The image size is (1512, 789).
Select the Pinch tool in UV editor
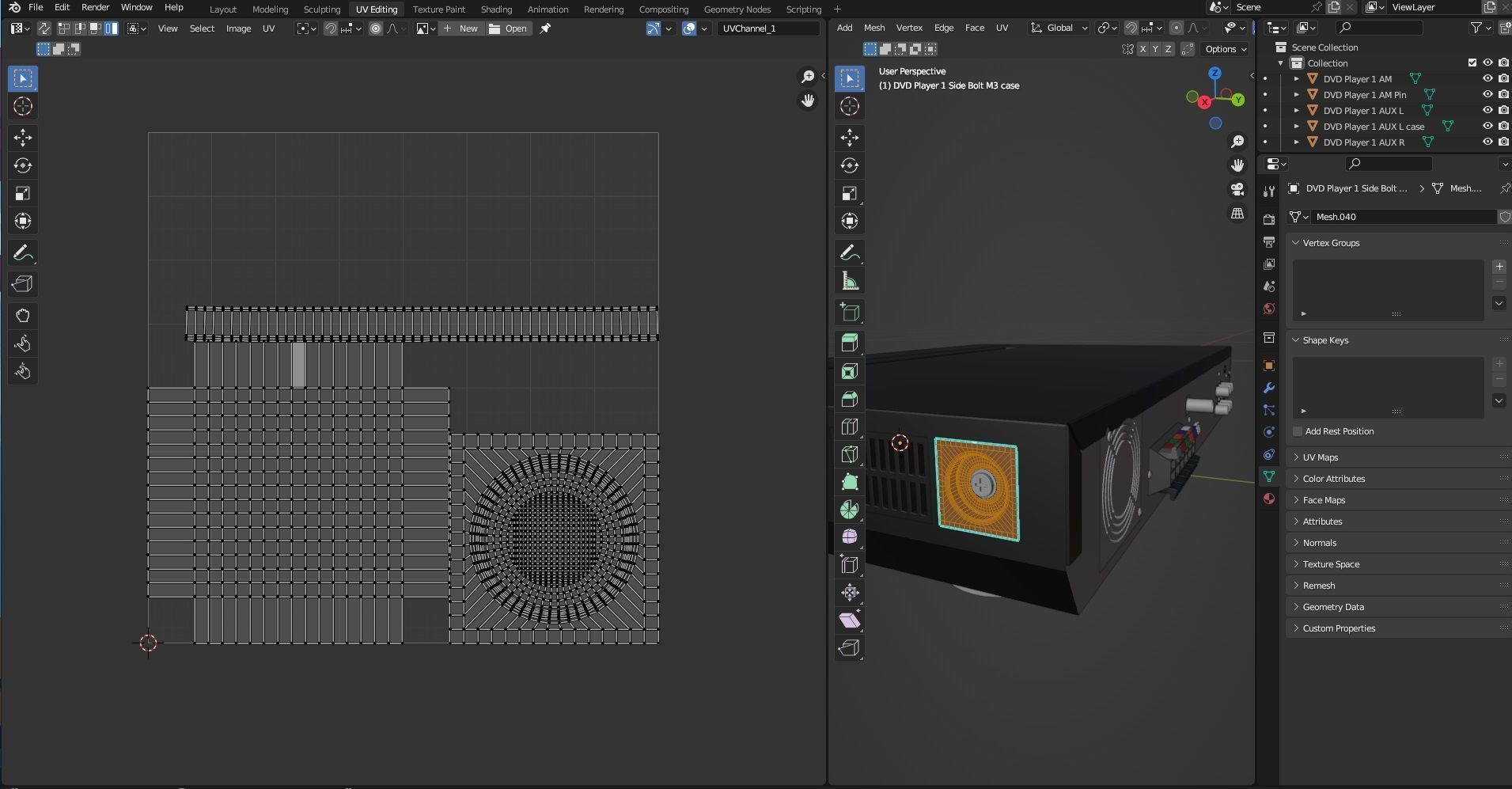click(x=23, y=371)
